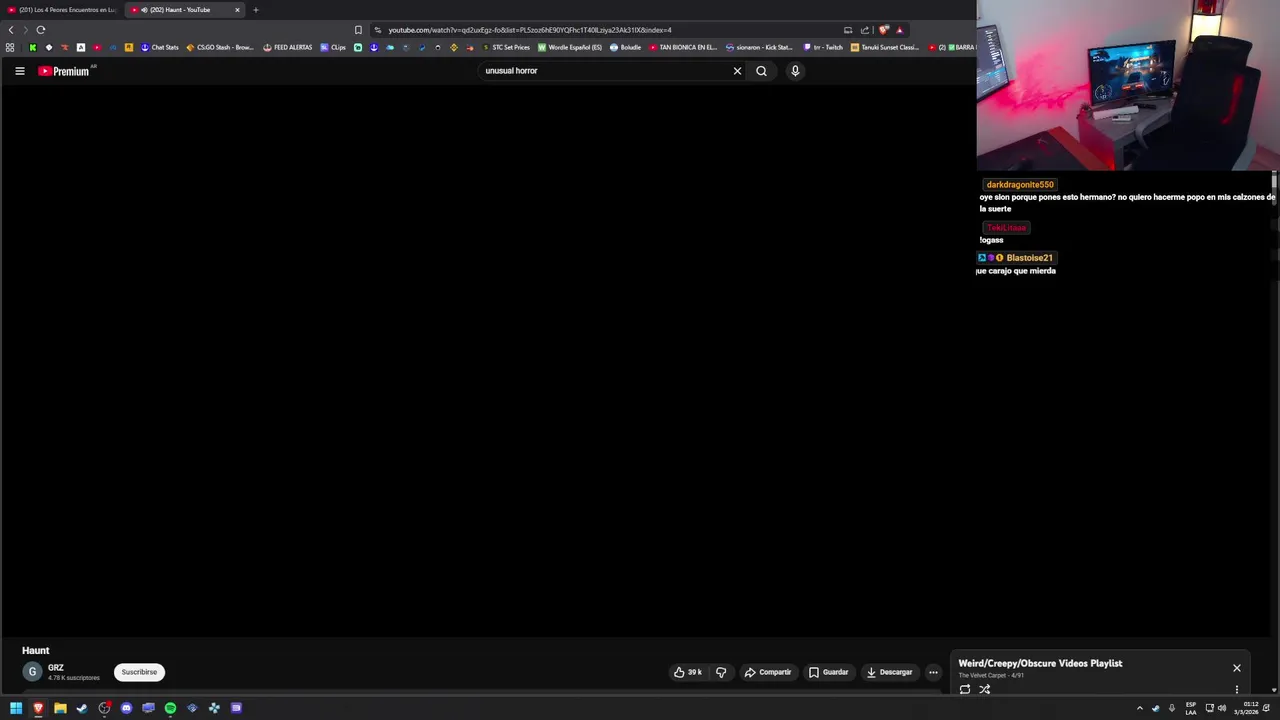
Task: Open the FEED ALERTAS bookmark
Action: [288, 47]
